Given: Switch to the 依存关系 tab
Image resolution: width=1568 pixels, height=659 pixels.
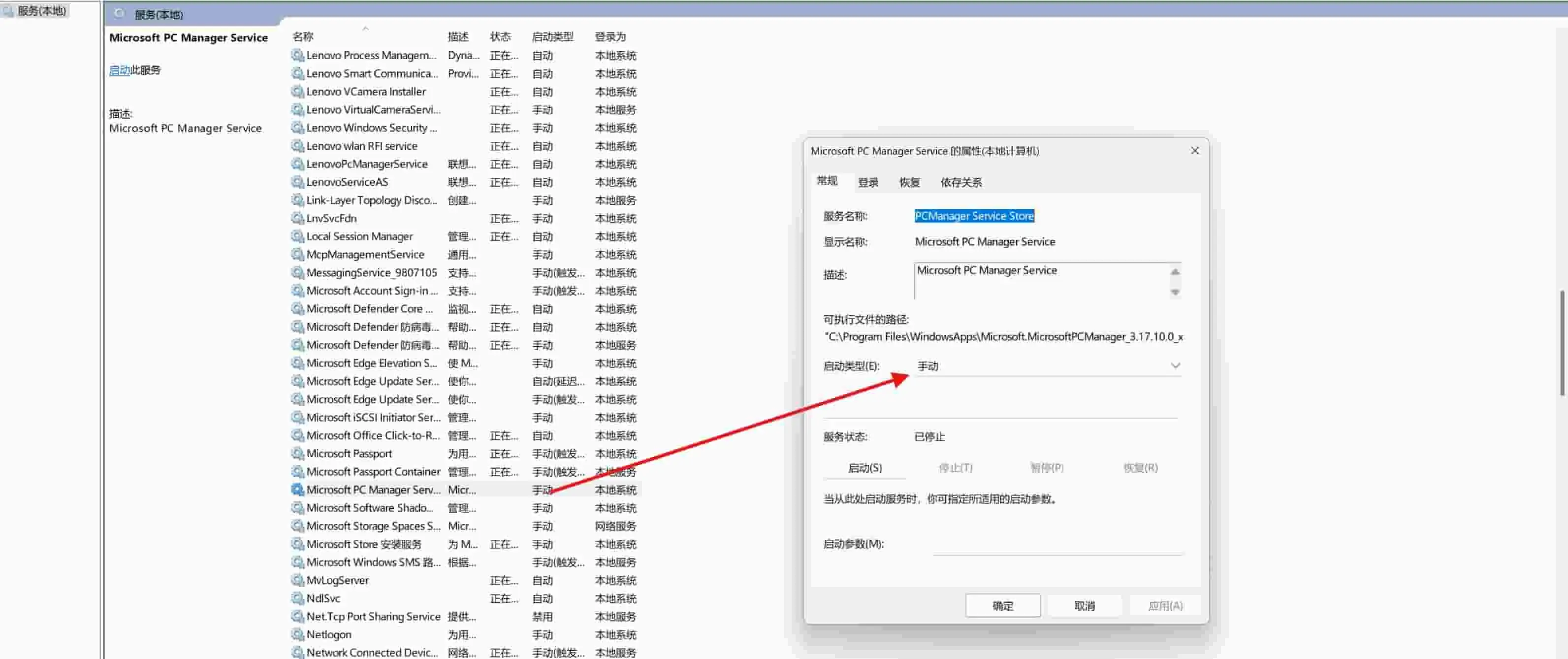Looking at the screenshot, I should 961,182.
